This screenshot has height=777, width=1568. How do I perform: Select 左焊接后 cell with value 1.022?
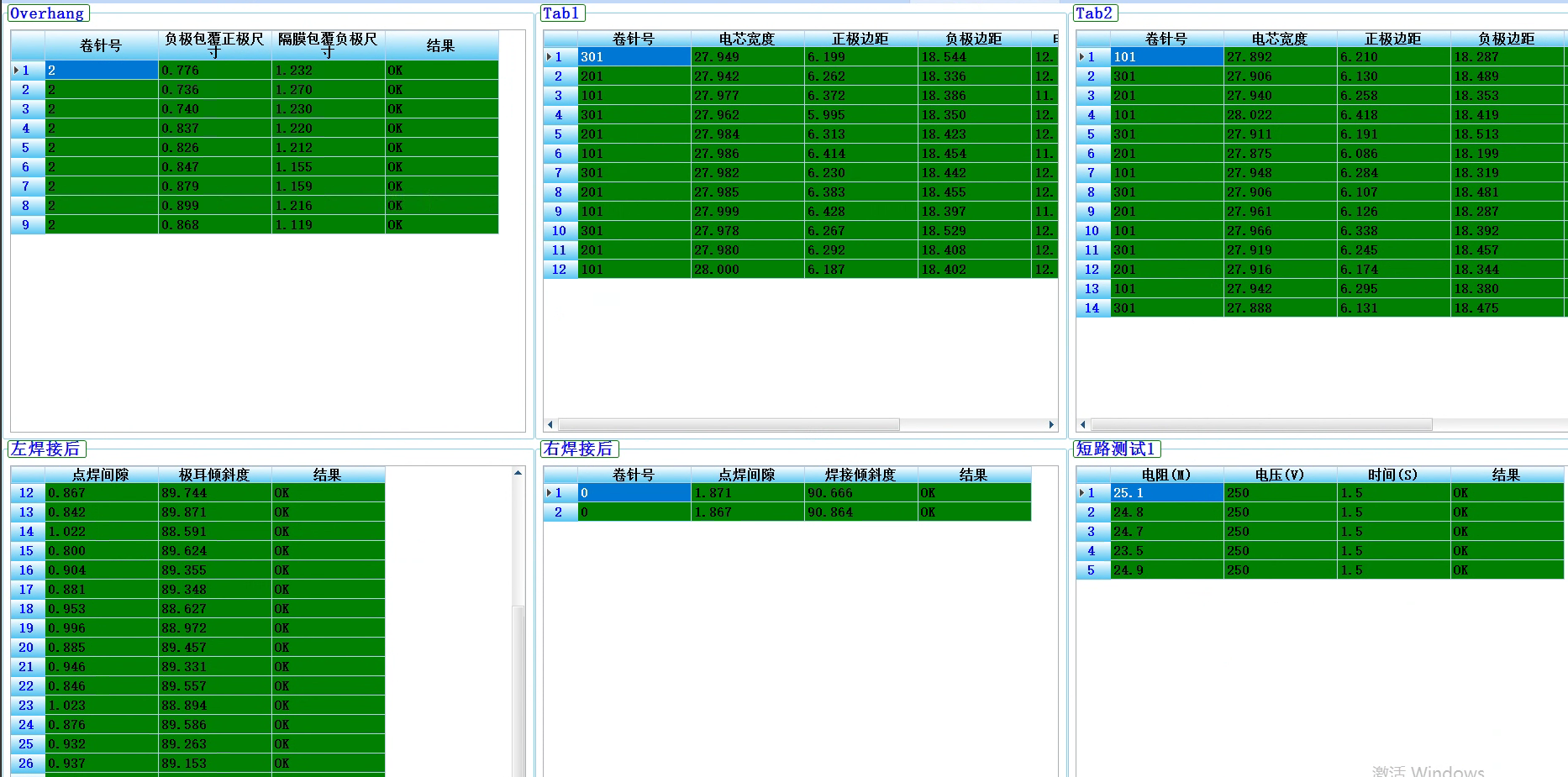(102, 532)
